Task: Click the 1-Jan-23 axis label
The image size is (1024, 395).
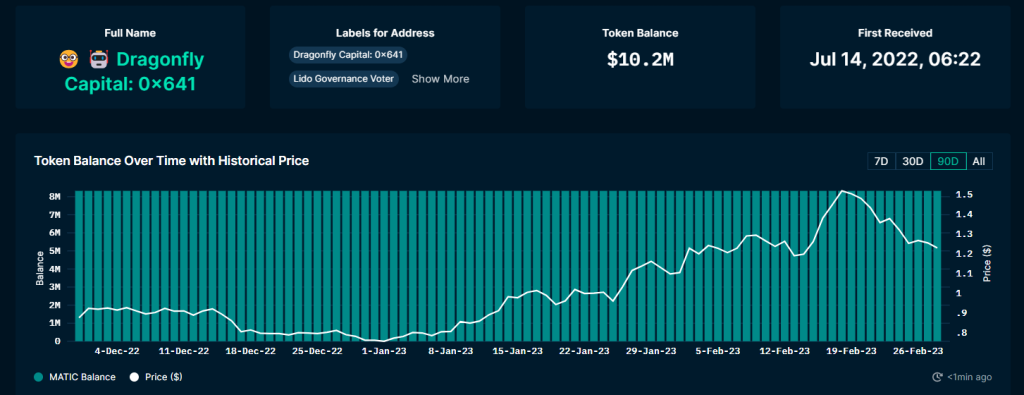Action: pos(384,351)
